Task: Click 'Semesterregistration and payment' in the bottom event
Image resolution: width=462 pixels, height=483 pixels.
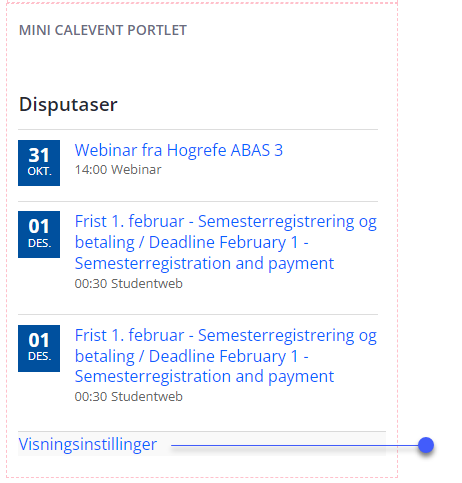Action: 204,377
